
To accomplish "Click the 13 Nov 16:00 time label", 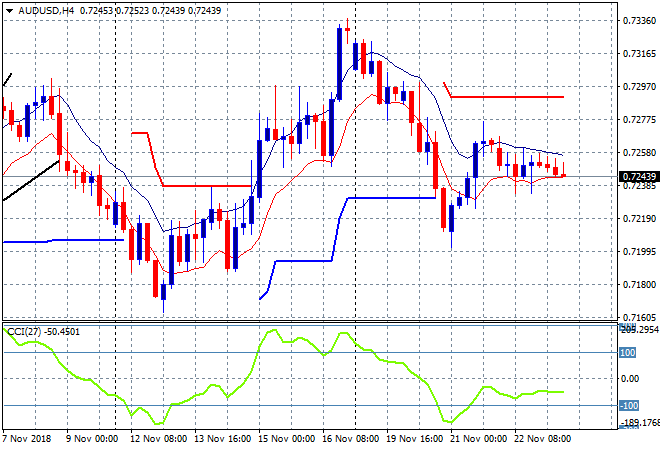I will [222, 439].
